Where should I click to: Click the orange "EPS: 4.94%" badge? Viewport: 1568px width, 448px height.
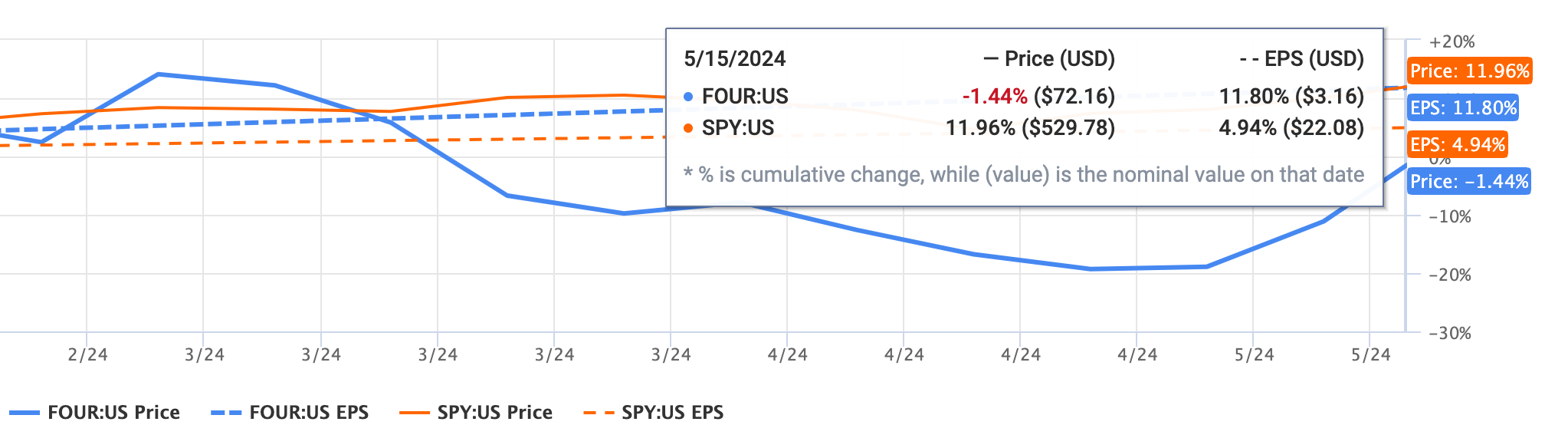tap(1458, 145)
